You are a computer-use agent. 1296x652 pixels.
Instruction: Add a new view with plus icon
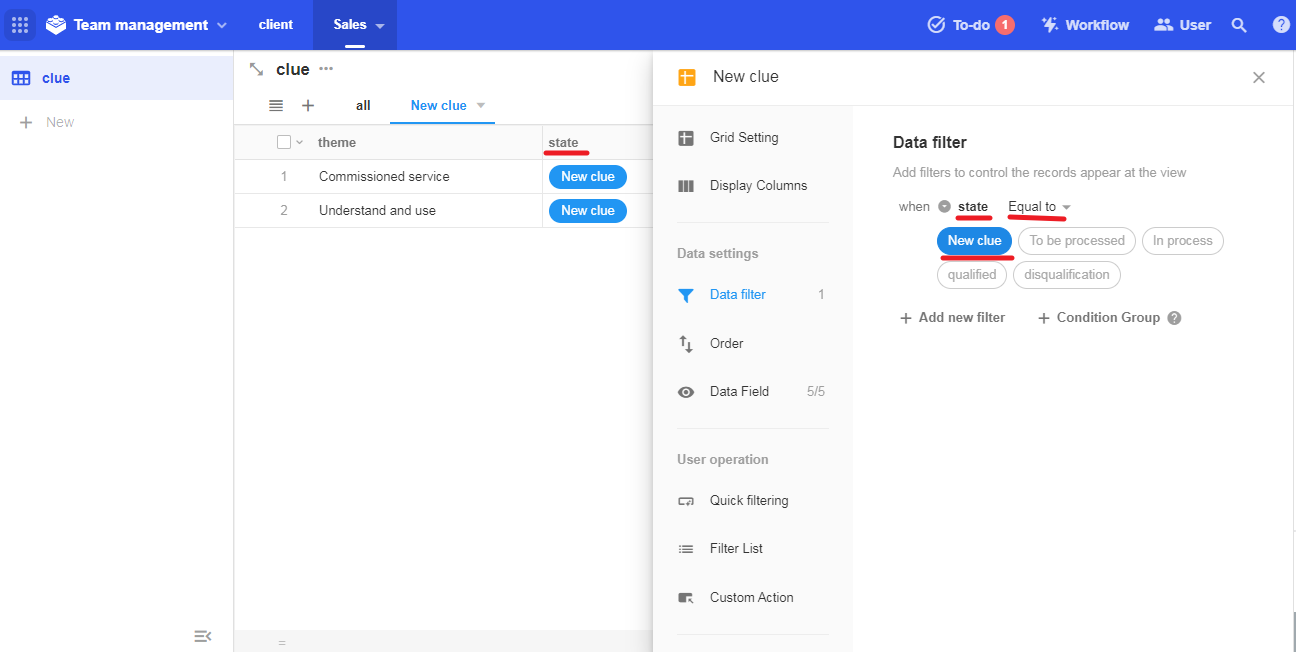[308, 105]
